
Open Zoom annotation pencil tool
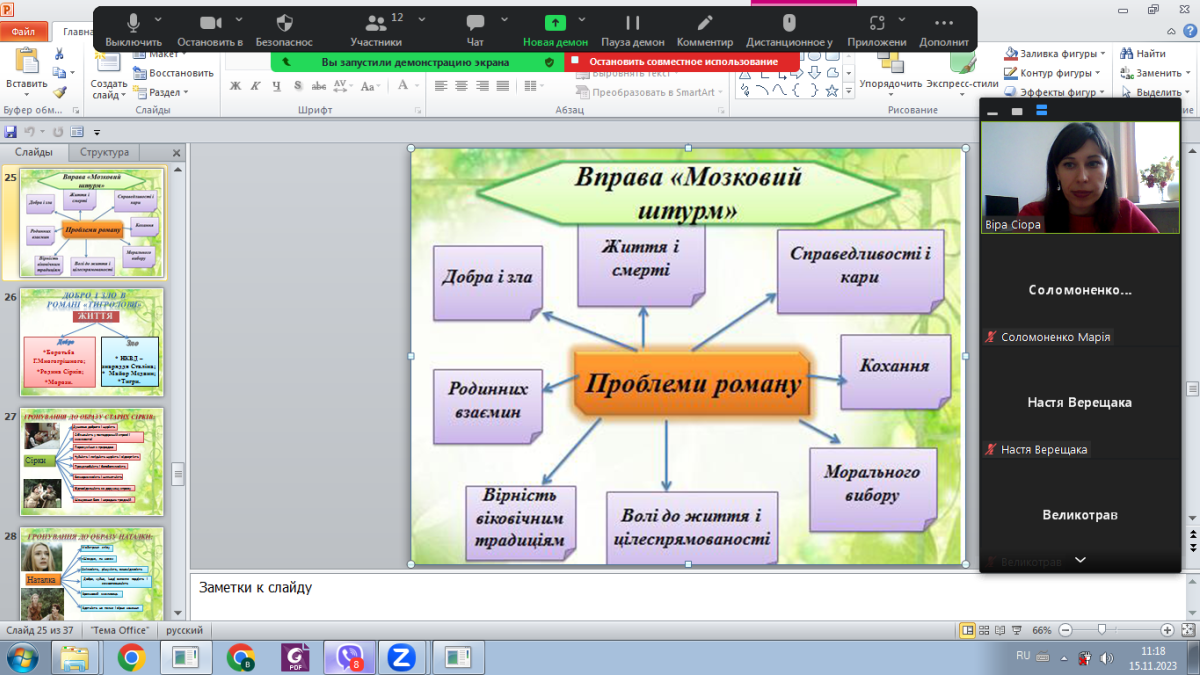[705, 24]
